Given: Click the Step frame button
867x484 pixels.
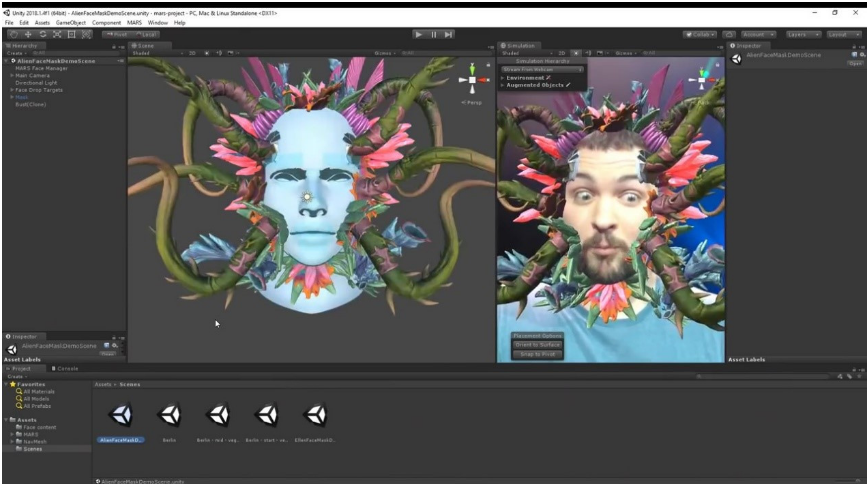Looking at the screenshot, I should coord(449,34).
